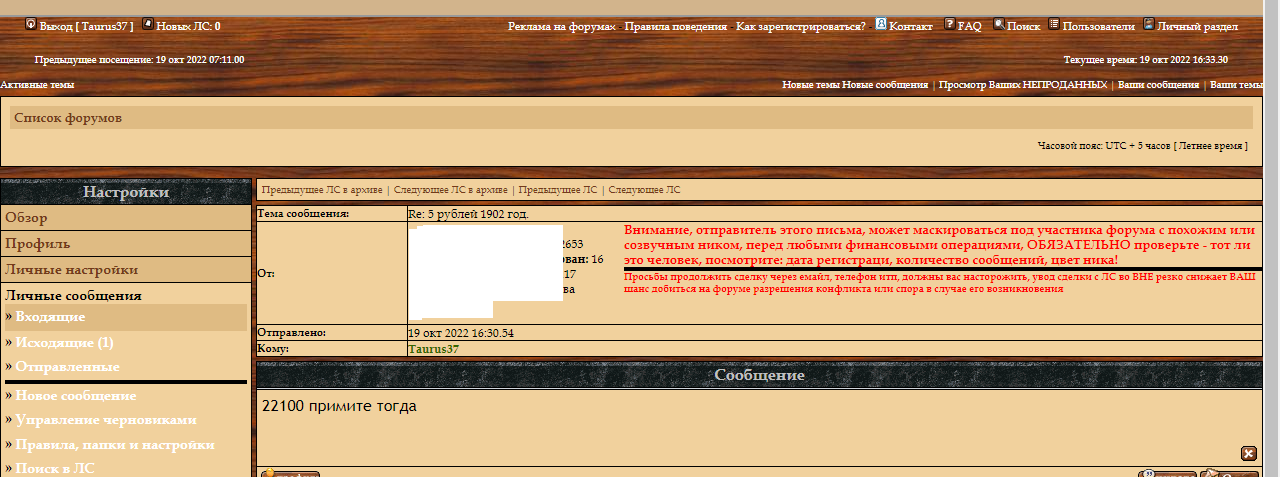Click the Пользователи list icon
The width and height of the screenshot is (1280, 477).
pyautogui.click(x=1054, y=24)
